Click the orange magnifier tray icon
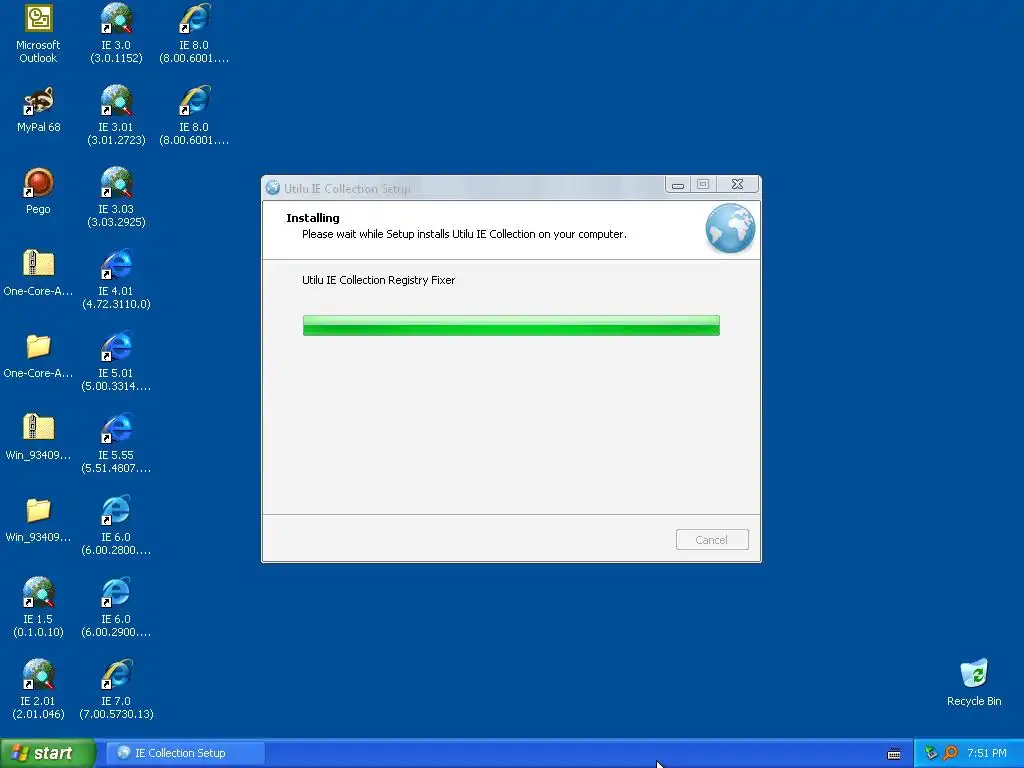The width and height of the screenshot is (1024, 768). (950, 753)
